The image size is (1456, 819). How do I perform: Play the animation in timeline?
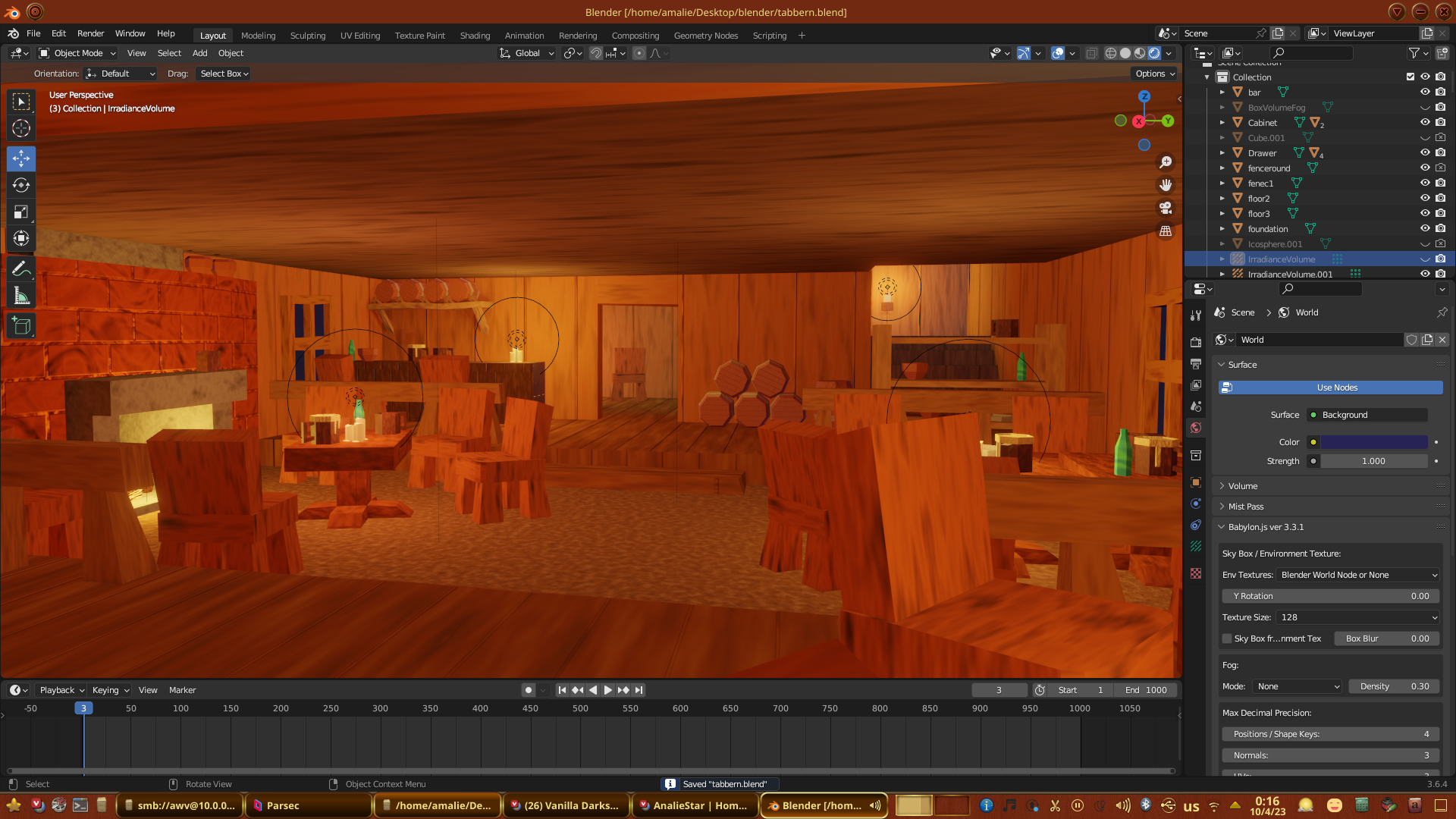(607, 690)
